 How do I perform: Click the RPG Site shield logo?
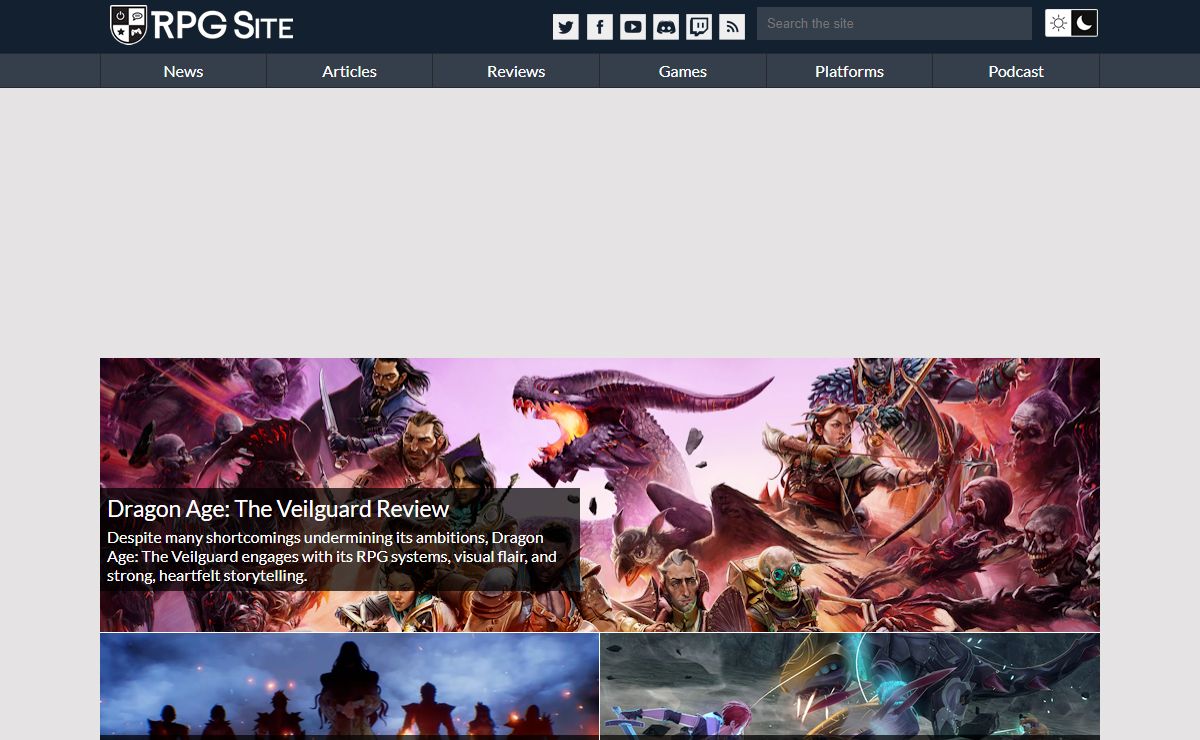[x=129, y=25]
